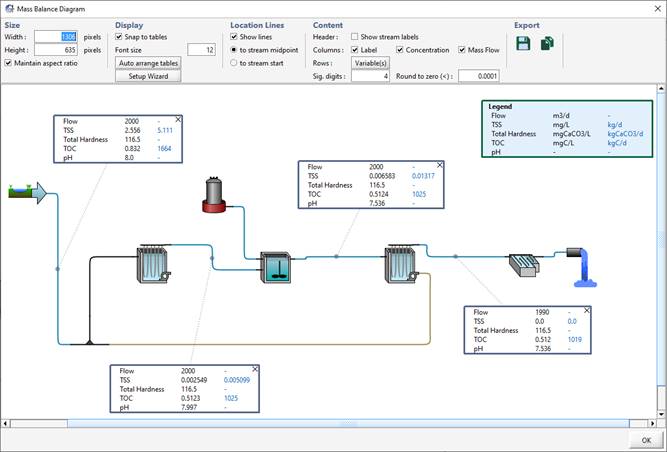Click the Mass Balance Diagram title icon
Screen dimensions: 667x452
9,9
